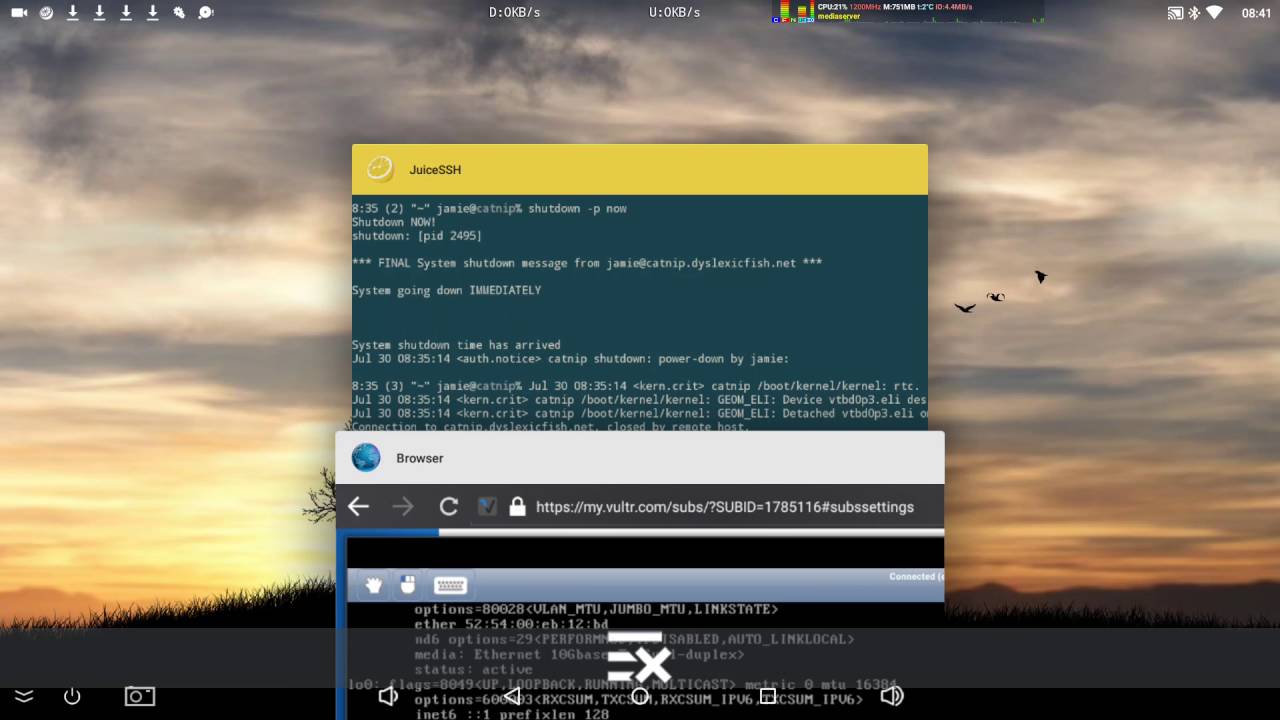Clear all recent apps

coord(640,658)
